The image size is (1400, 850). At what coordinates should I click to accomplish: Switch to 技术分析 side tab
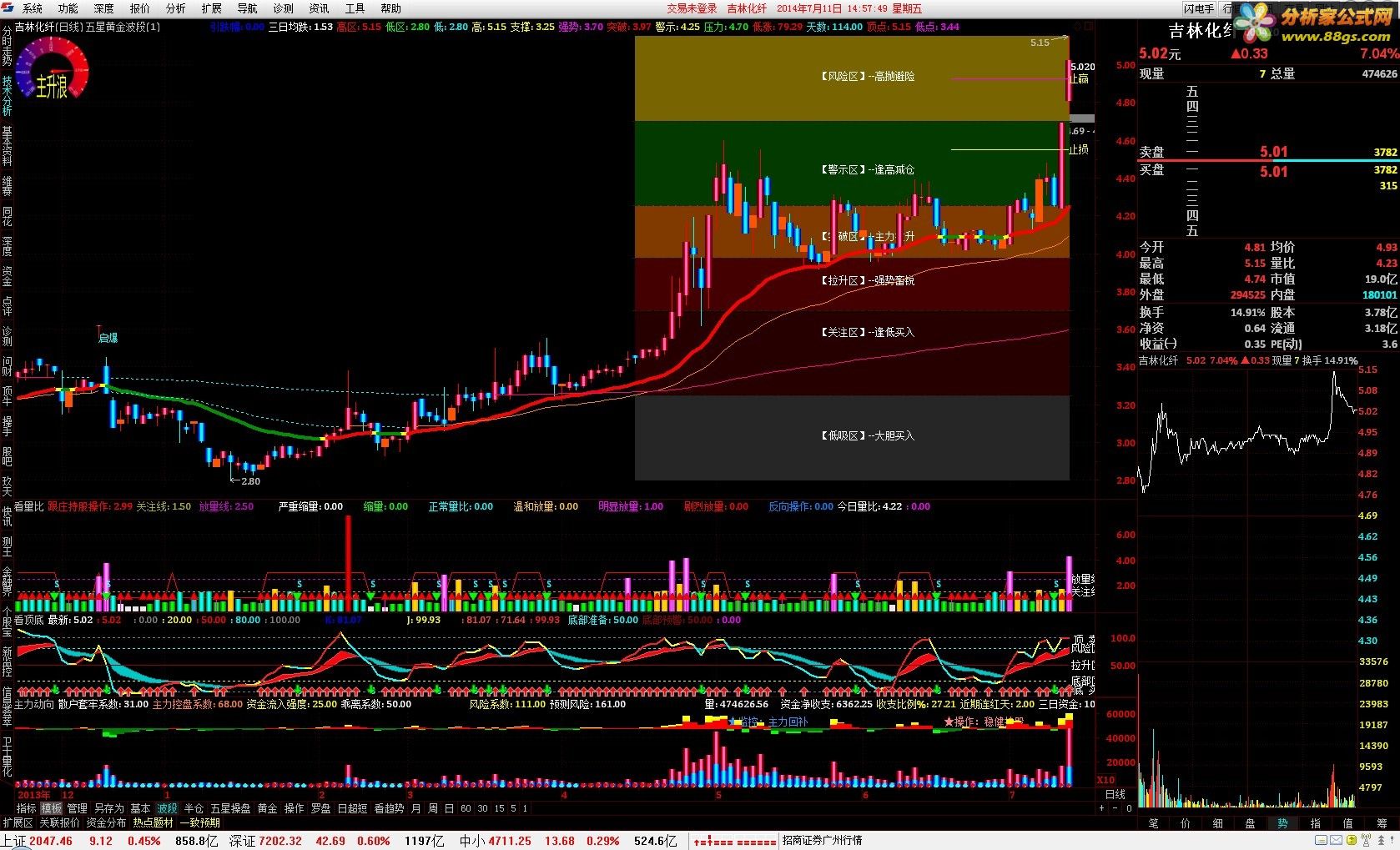coord(7,96)
